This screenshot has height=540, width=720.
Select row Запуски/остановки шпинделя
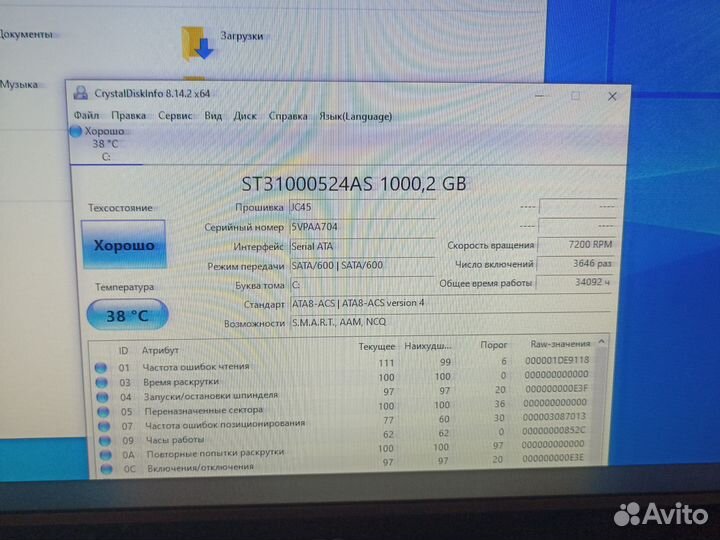coord(343,393)
